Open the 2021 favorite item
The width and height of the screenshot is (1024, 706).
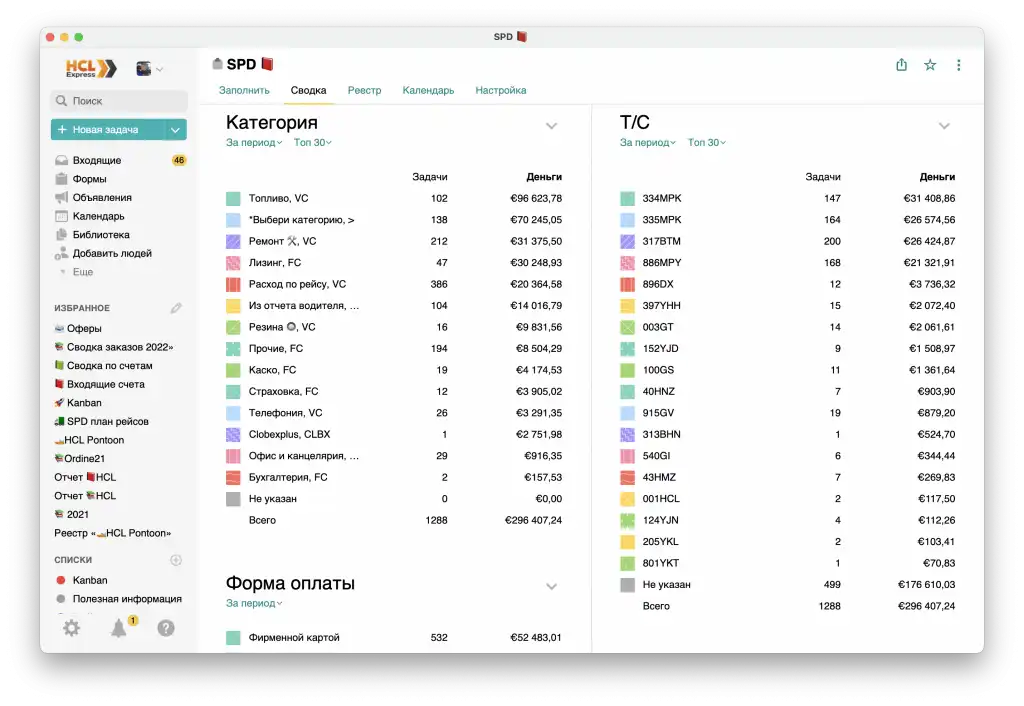point(71,514)
